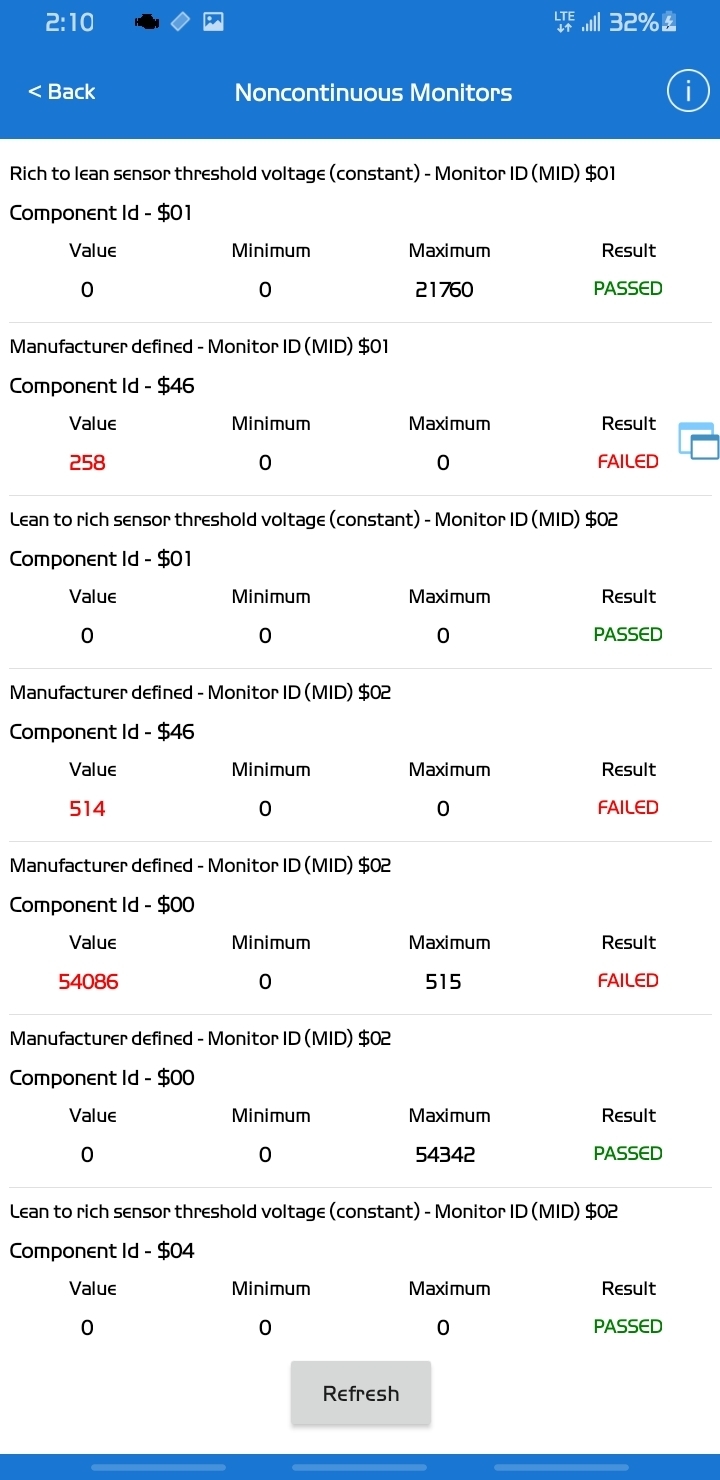The height and width of the screenshot is (1480, 720).
Task: Tap the failed value 54086
Action: [x=88, y=981]
